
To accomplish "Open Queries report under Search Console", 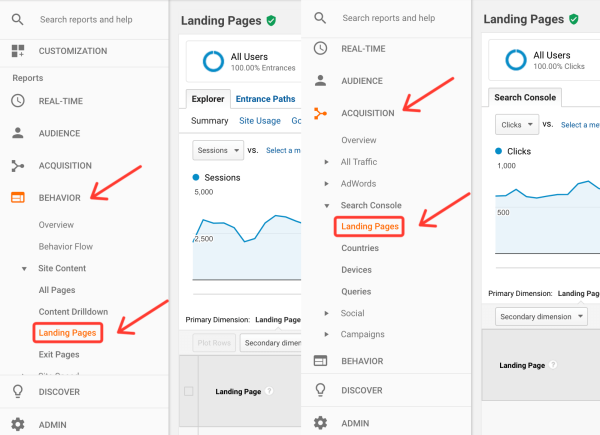I will pos(356,292).
